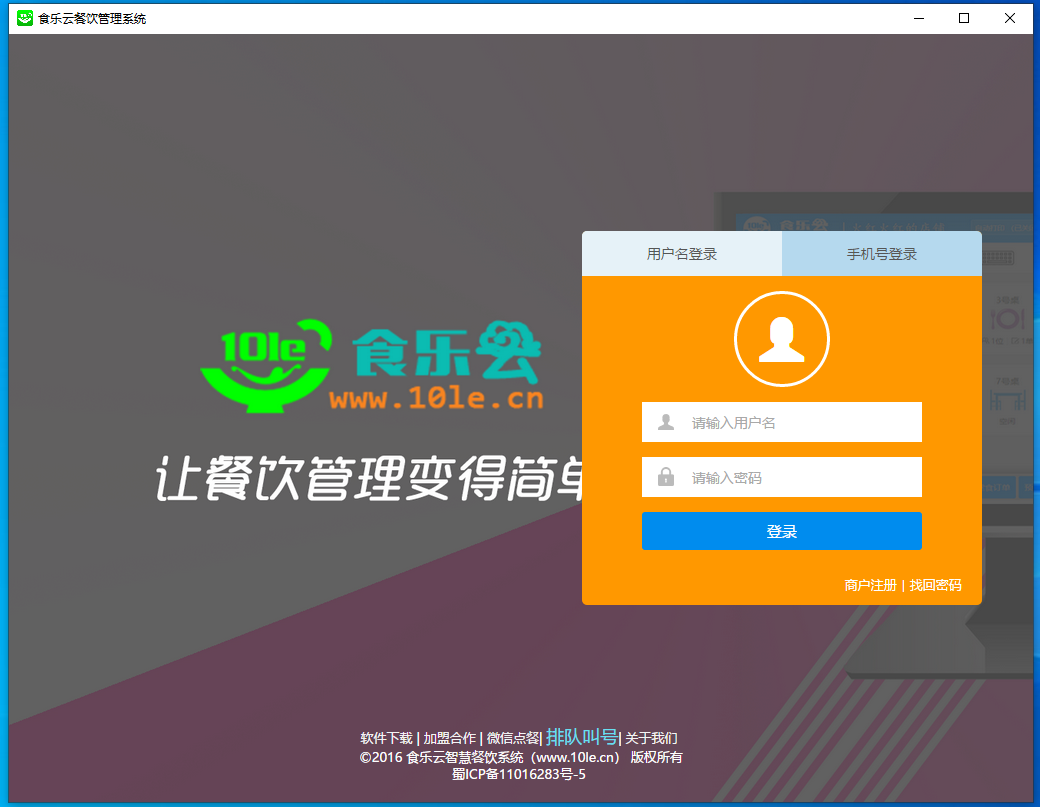Maximize the 食乐云餐饮管理系统 window
The width and height of the screenshot is (1040, 807).
[x=964, y=18]
